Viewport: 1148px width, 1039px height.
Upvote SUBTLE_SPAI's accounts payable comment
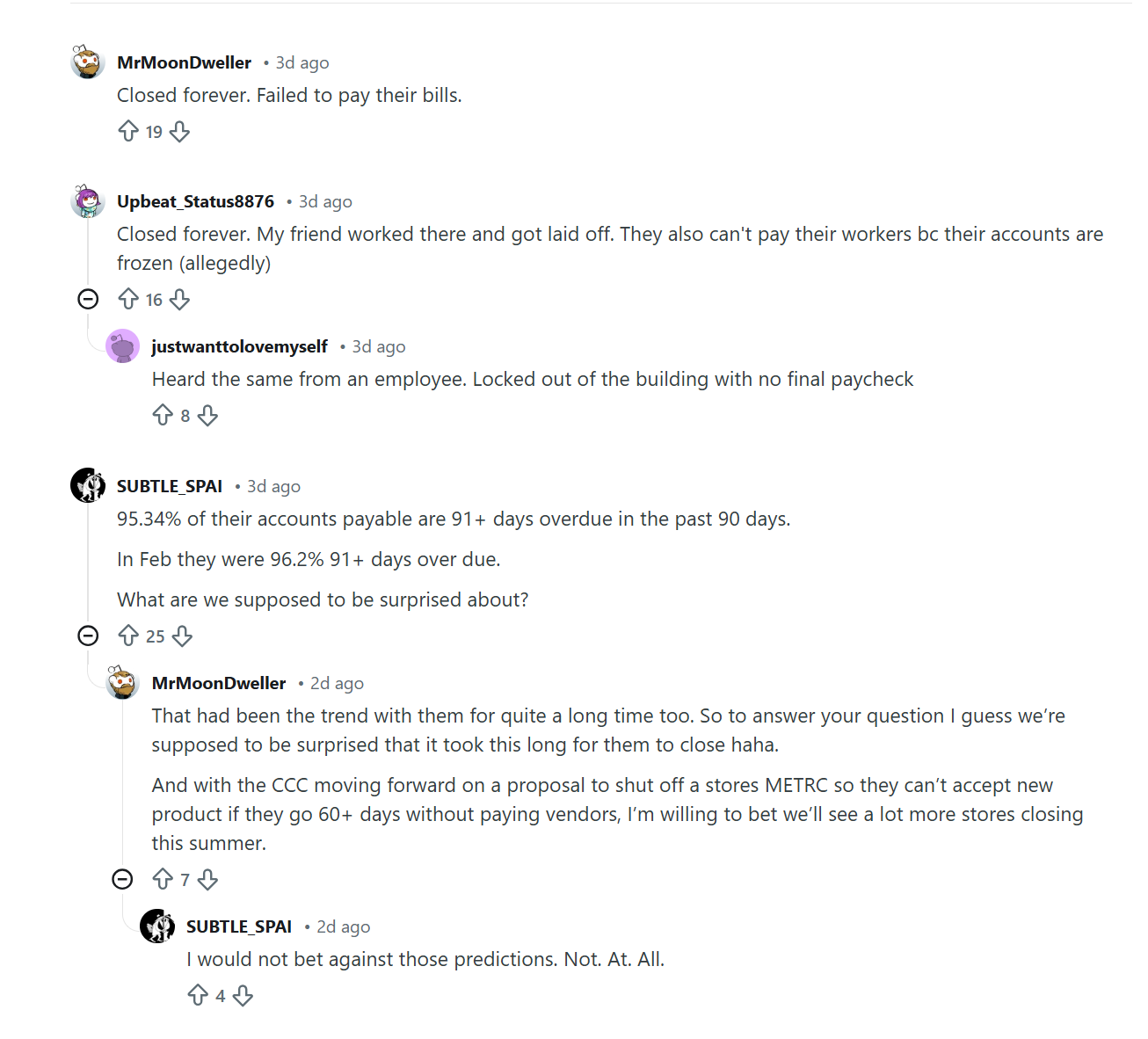[x=128, y=636]
